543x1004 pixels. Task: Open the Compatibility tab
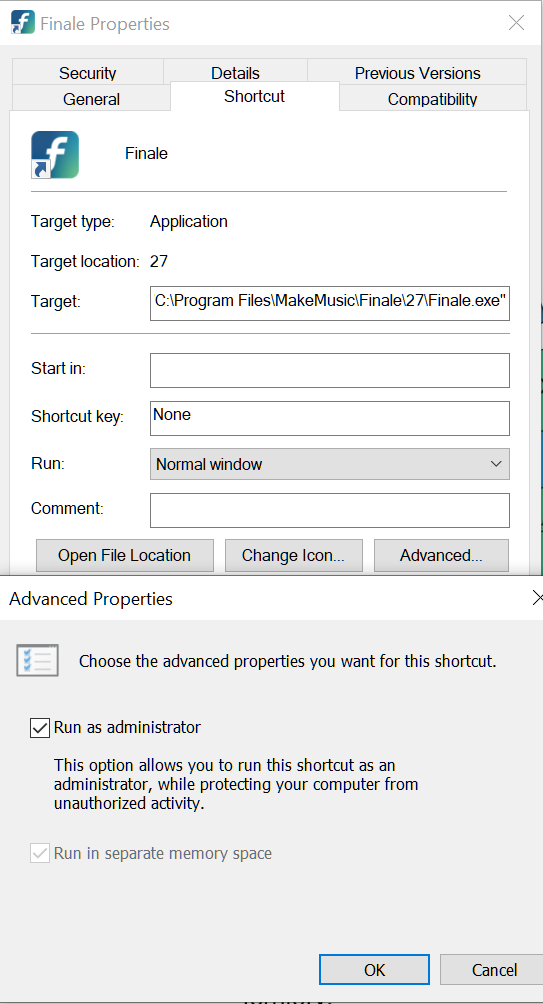point(432,99)
